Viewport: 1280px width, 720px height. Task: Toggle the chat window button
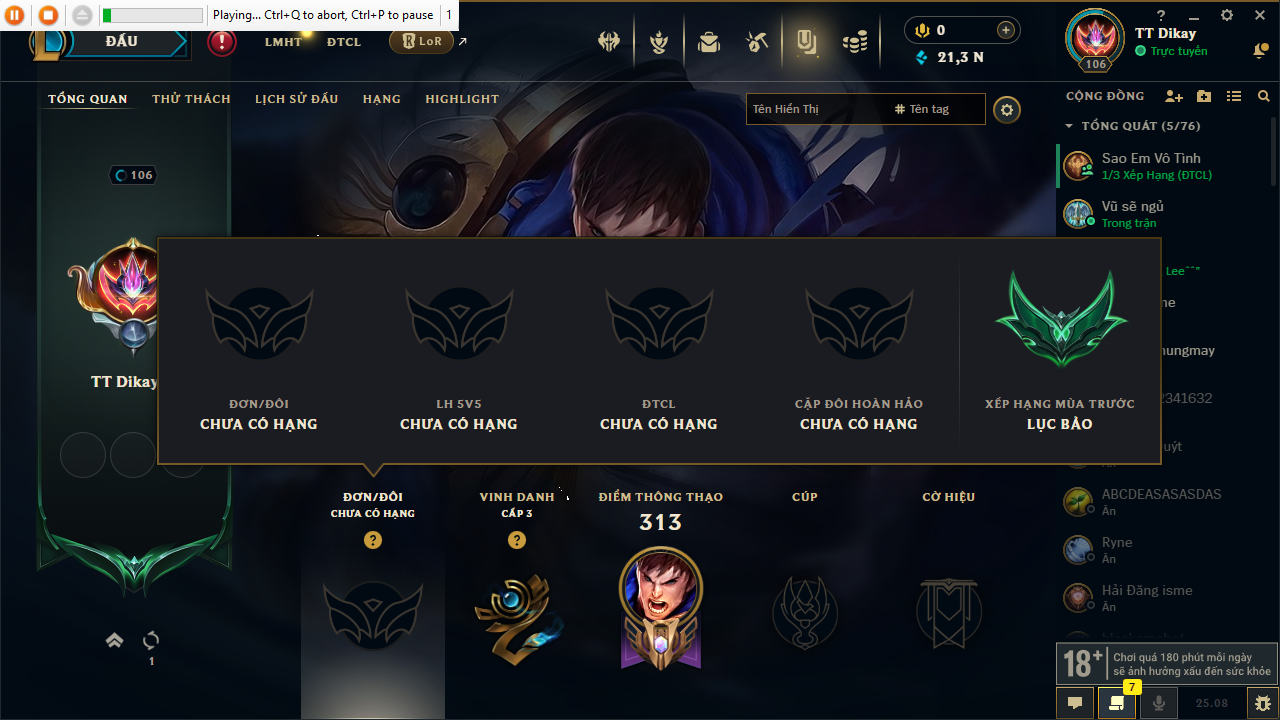(1075, 703)
